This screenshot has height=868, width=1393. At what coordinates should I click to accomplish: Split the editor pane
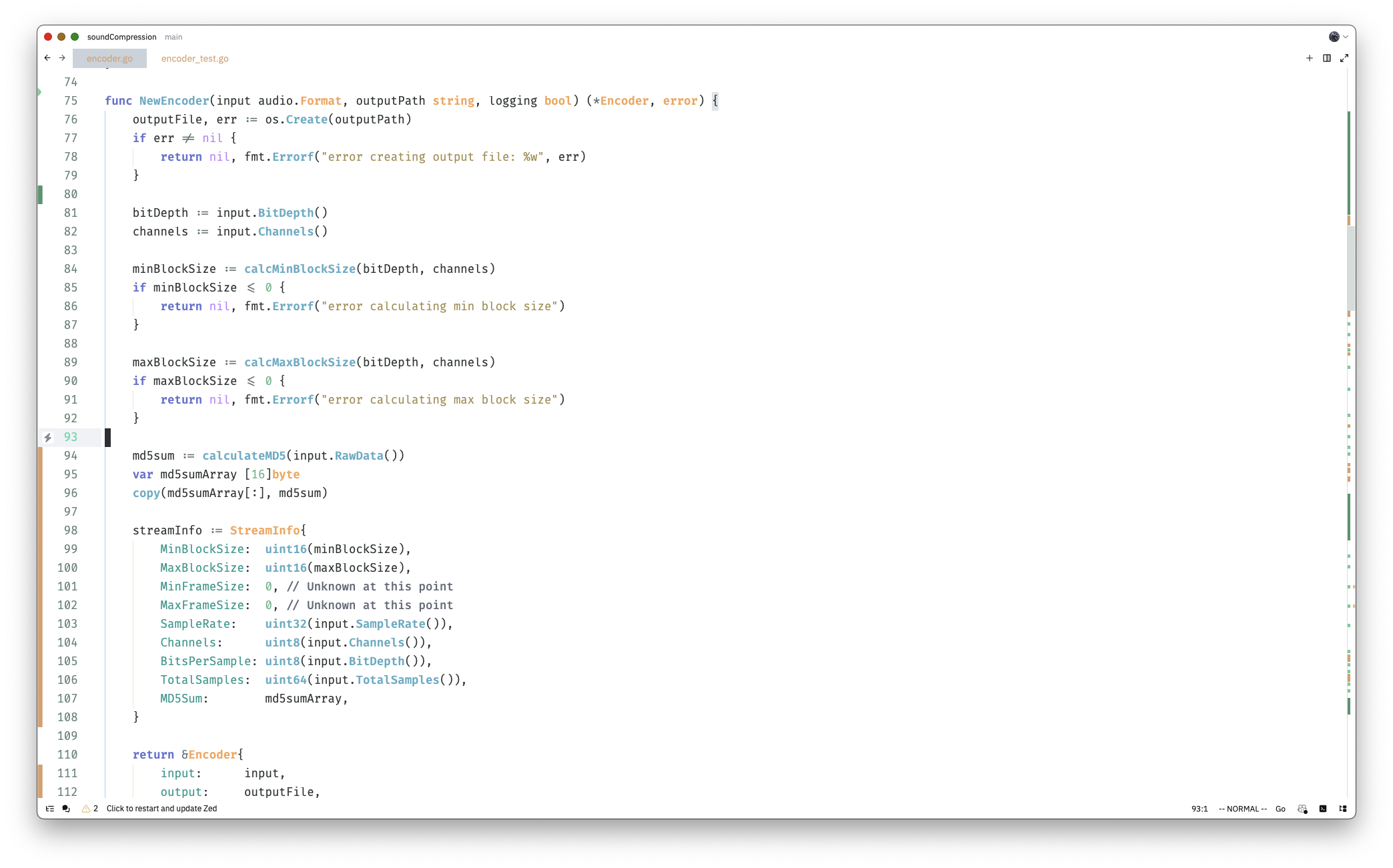click(x=1327, y=58)
